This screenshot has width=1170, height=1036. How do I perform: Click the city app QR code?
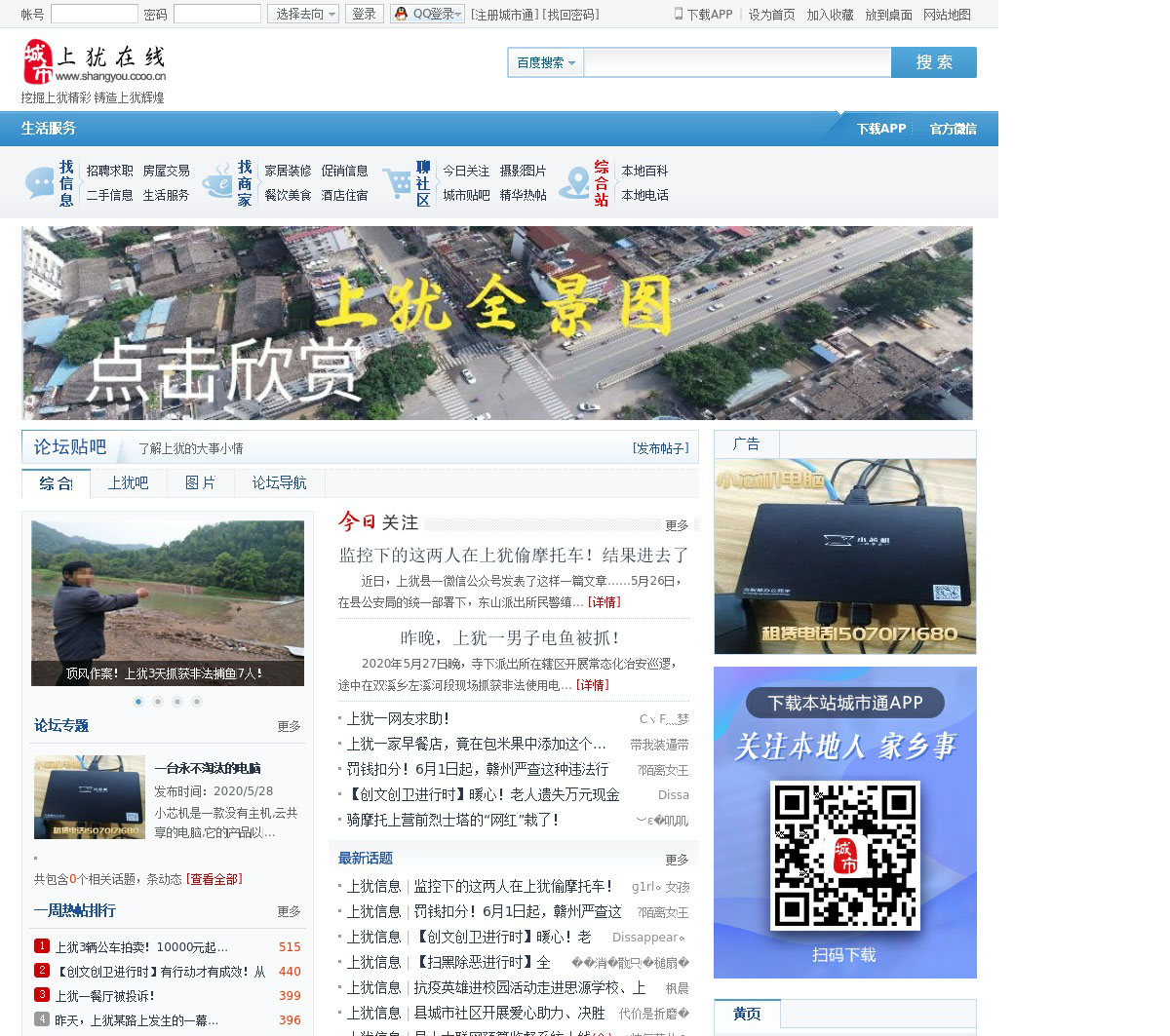click(x=844, y=854)
